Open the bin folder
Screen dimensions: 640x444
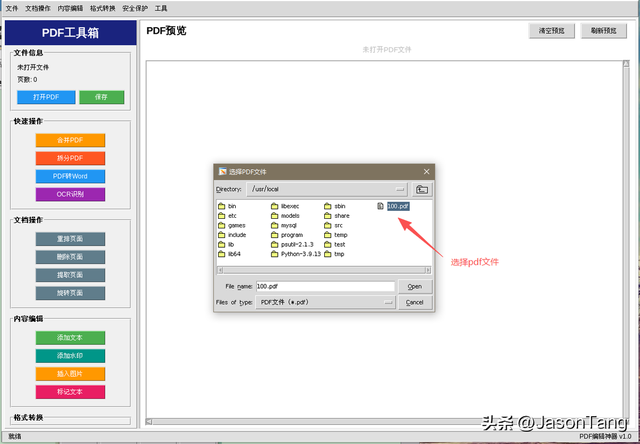coord(227,206)
